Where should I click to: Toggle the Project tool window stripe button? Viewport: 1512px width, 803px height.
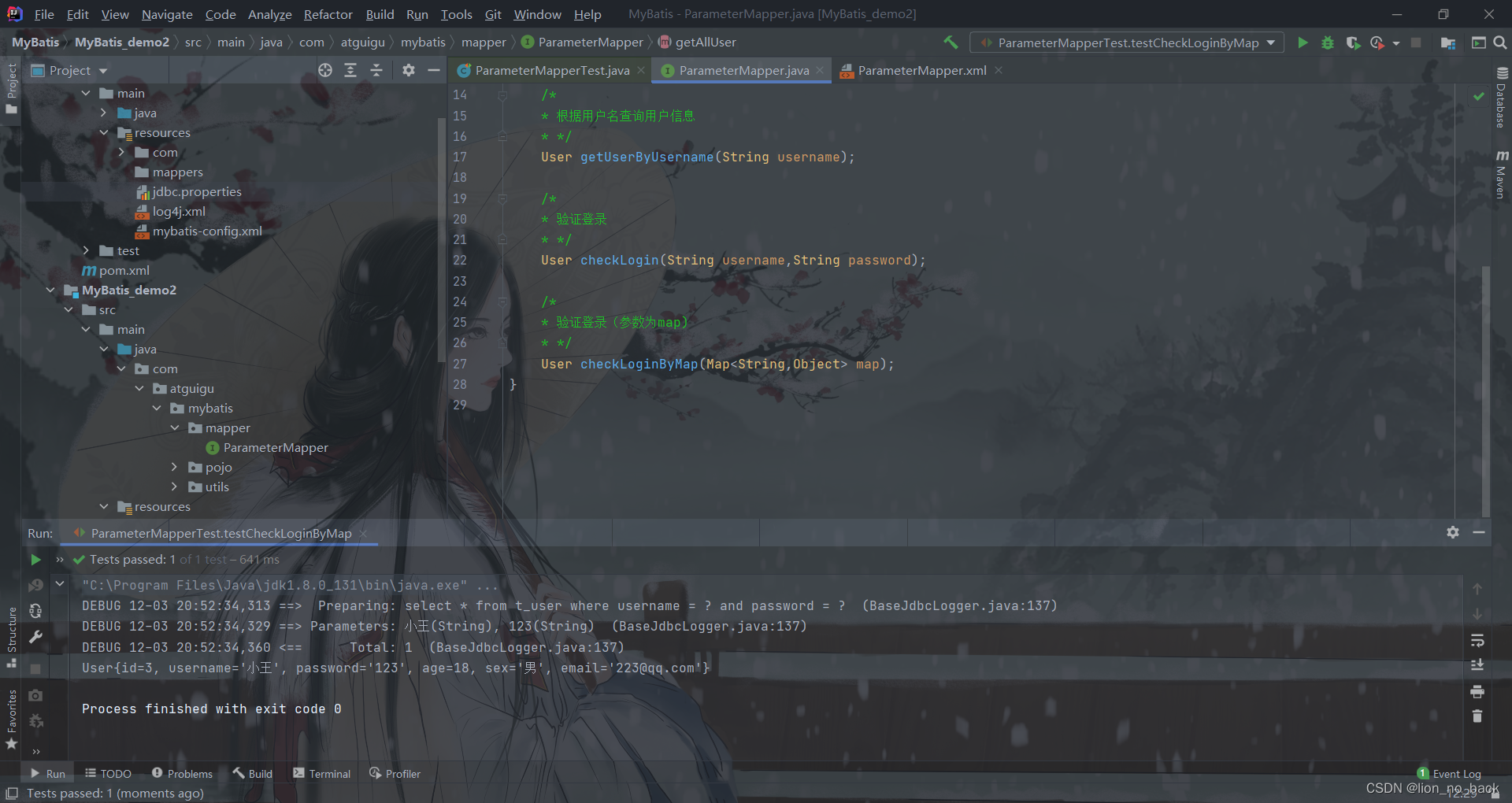tap(11, 87)
